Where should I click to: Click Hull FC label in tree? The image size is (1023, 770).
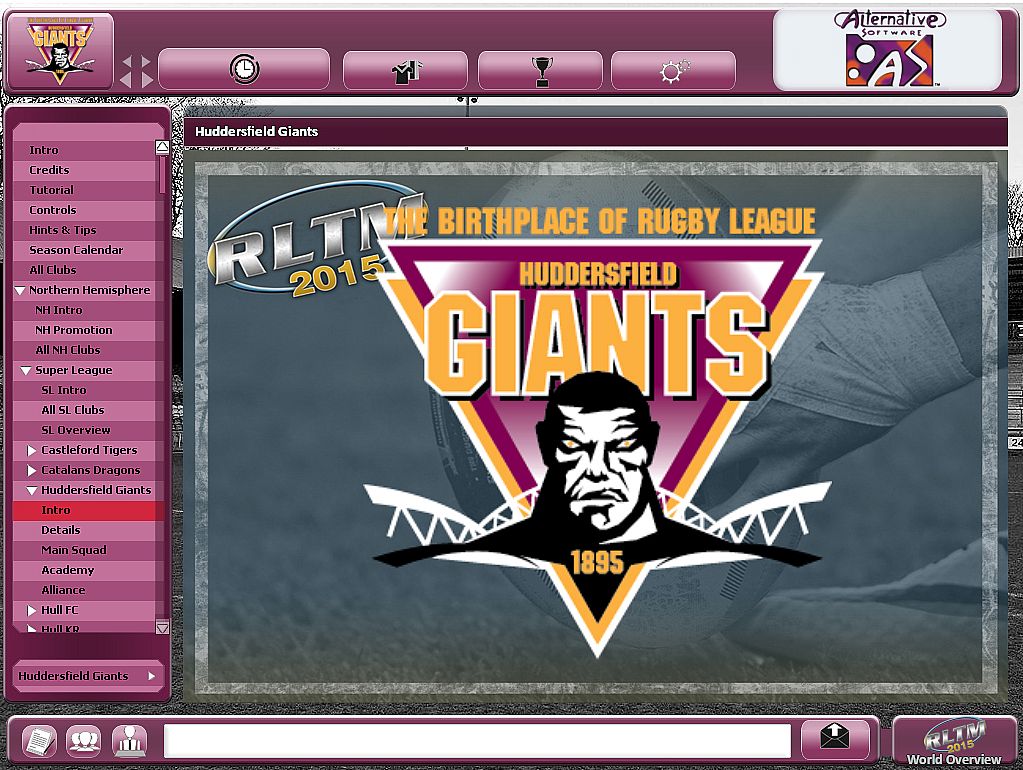tap(59, 610)
